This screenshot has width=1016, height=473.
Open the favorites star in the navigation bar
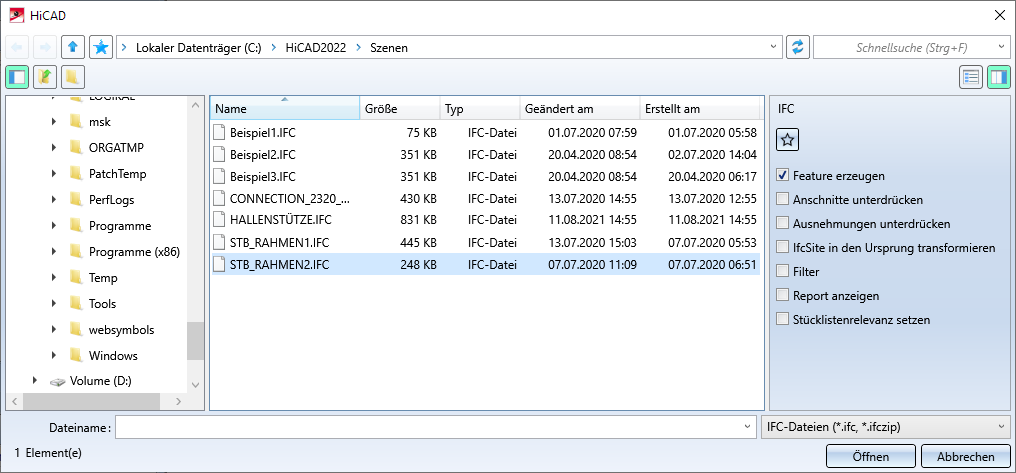pyautogui.click(x=101, y=47)
